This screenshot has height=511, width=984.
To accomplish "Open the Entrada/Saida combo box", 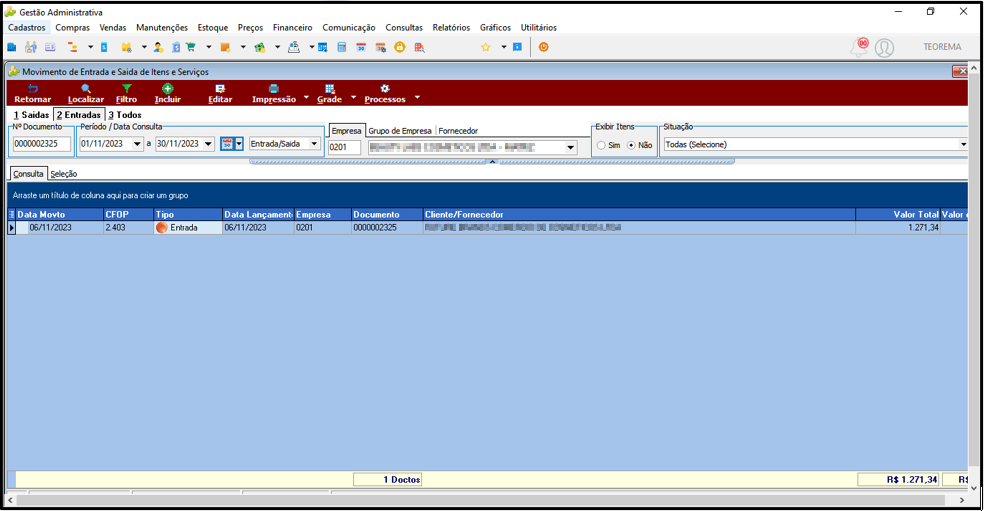I will pos(284,144).
